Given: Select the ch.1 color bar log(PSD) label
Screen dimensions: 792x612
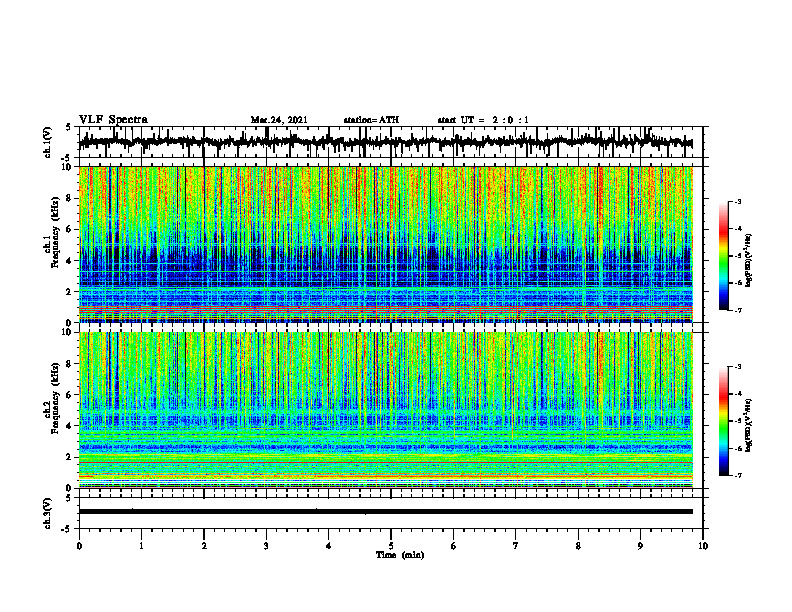Looking at the screenshot, I should pos(748,261).
